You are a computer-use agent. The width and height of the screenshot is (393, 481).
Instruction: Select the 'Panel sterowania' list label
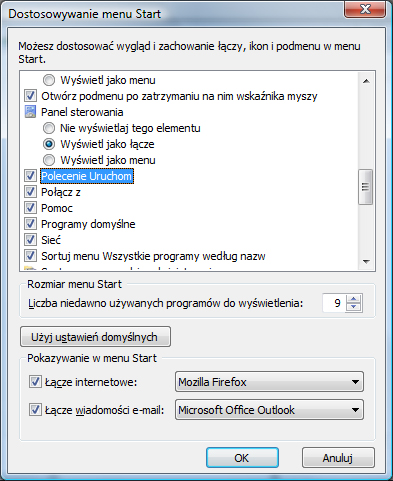tap(82, 112)
